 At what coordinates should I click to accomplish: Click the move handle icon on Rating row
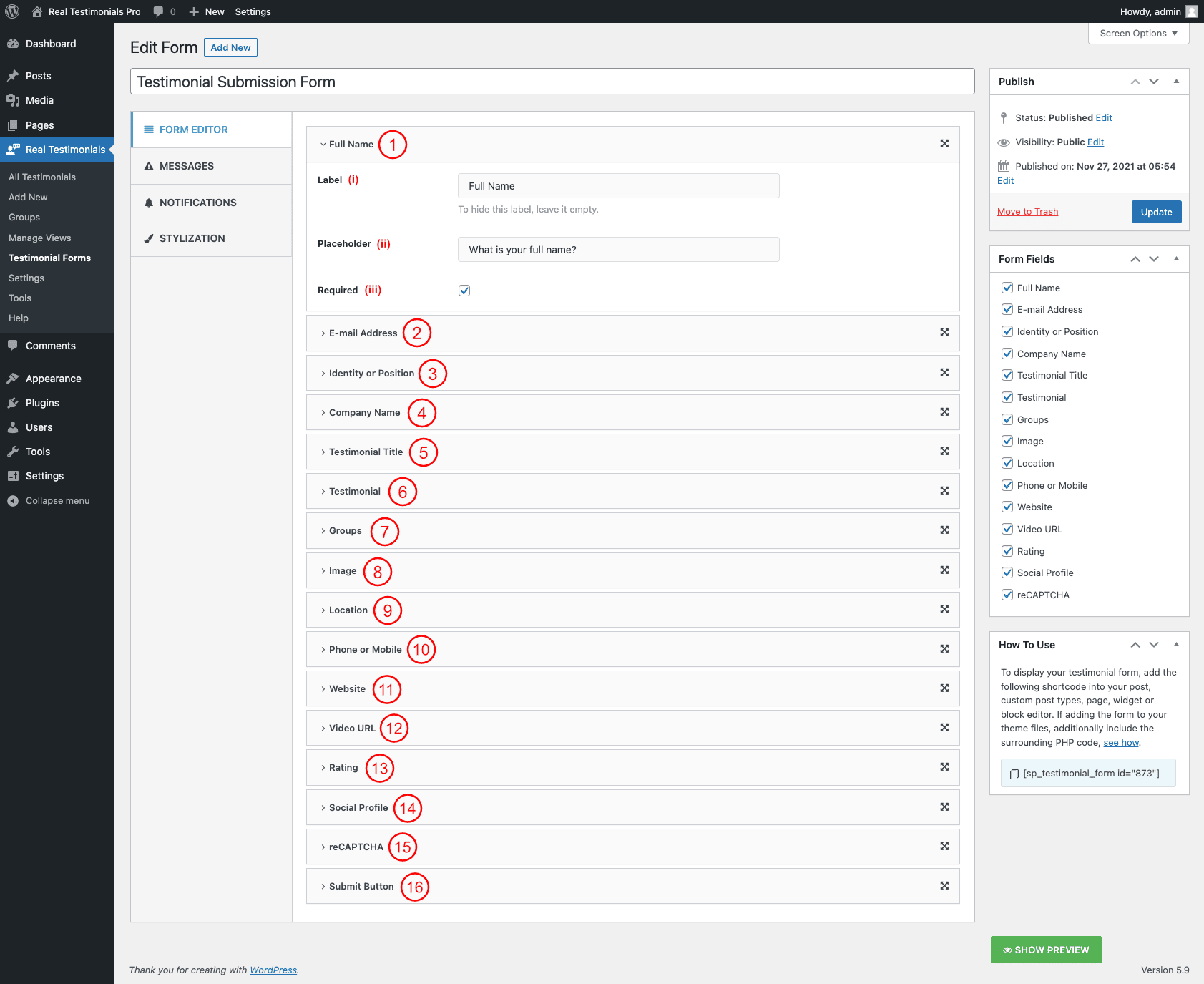click(944, 767)
